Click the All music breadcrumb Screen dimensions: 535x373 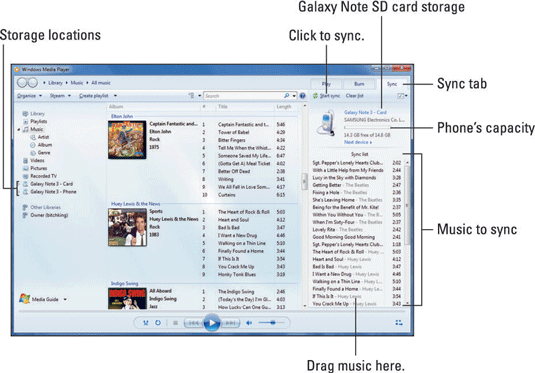coord(101,83)
